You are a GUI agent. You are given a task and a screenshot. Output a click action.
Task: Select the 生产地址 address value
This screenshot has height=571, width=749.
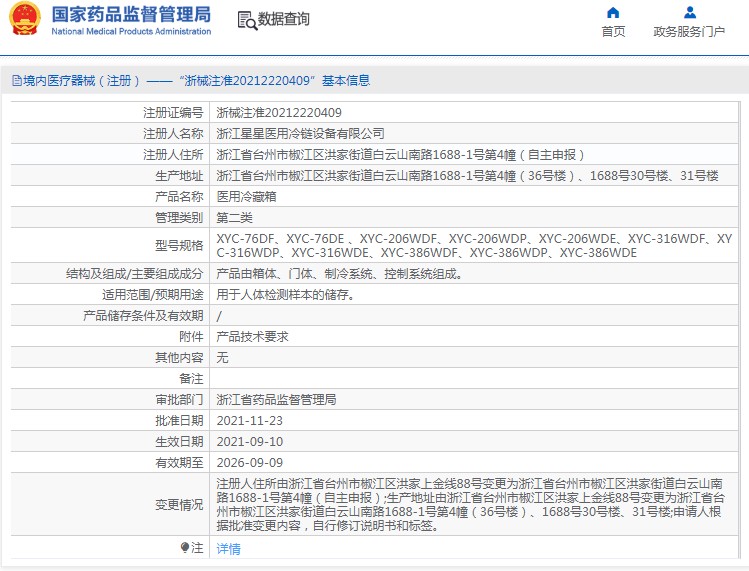(x=467, y=176)
